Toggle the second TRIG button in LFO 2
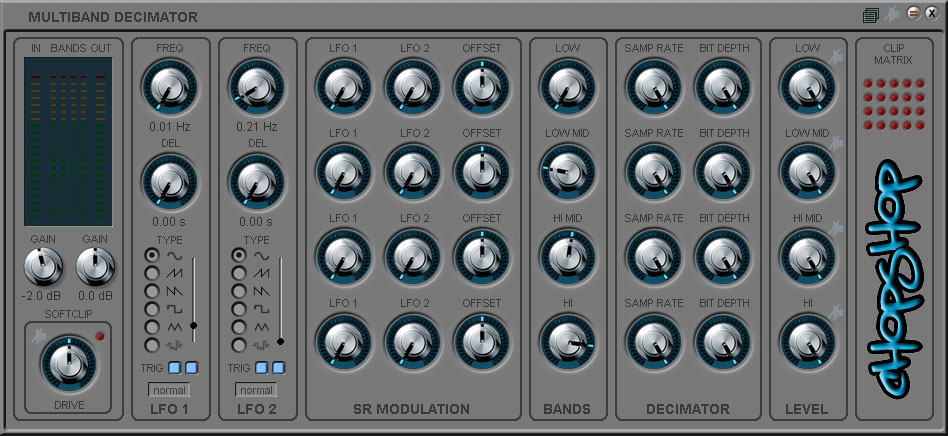This screenshot has height=436, width=948. click(x=279, y=368)
